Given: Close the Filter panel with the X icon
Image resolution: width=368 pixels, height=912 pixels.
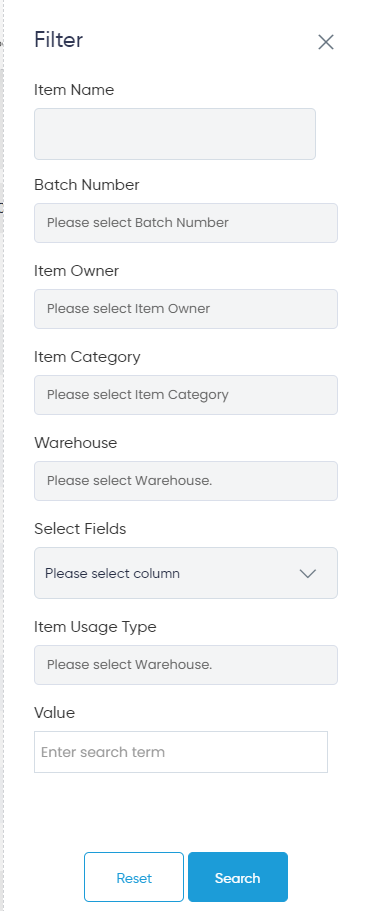Looking at the screenshot, I should tap(326, 42).
